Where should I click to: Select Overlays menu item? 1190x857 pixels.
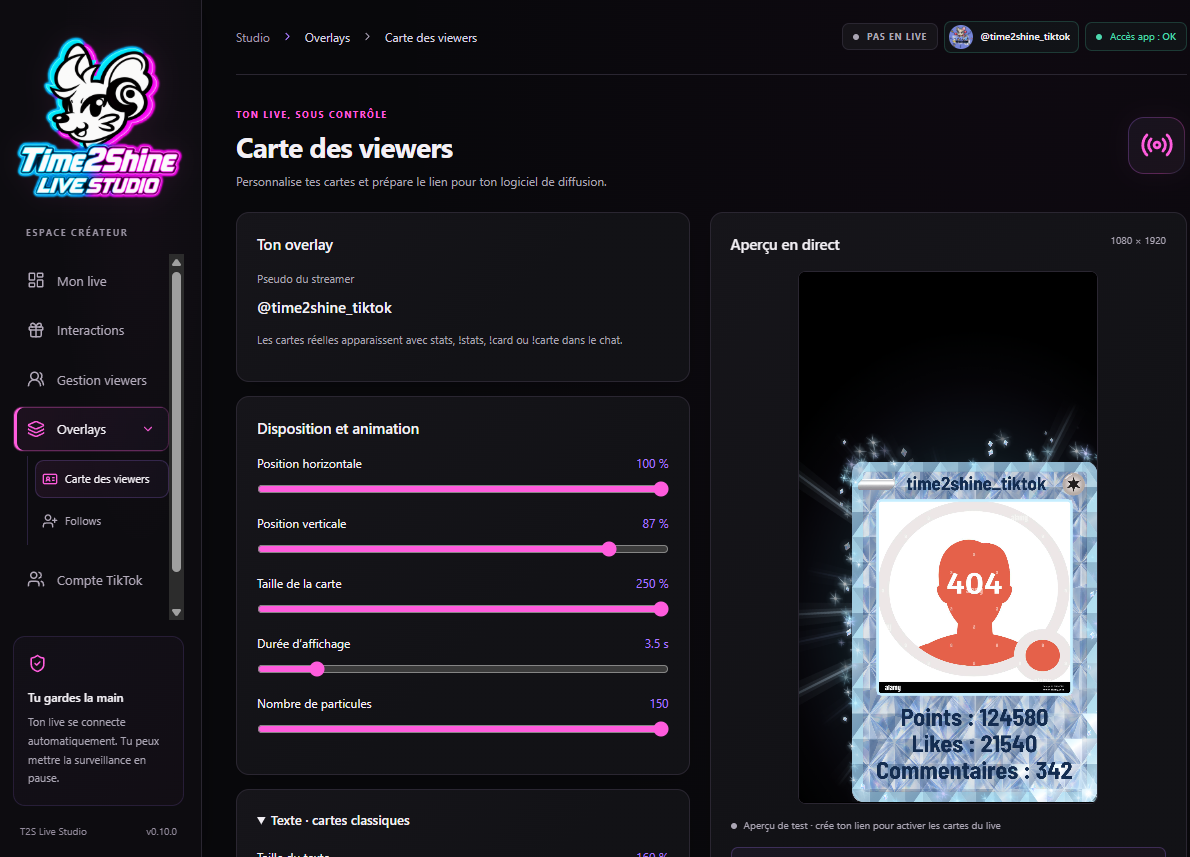pyautogui.click(x=91, y=429)
